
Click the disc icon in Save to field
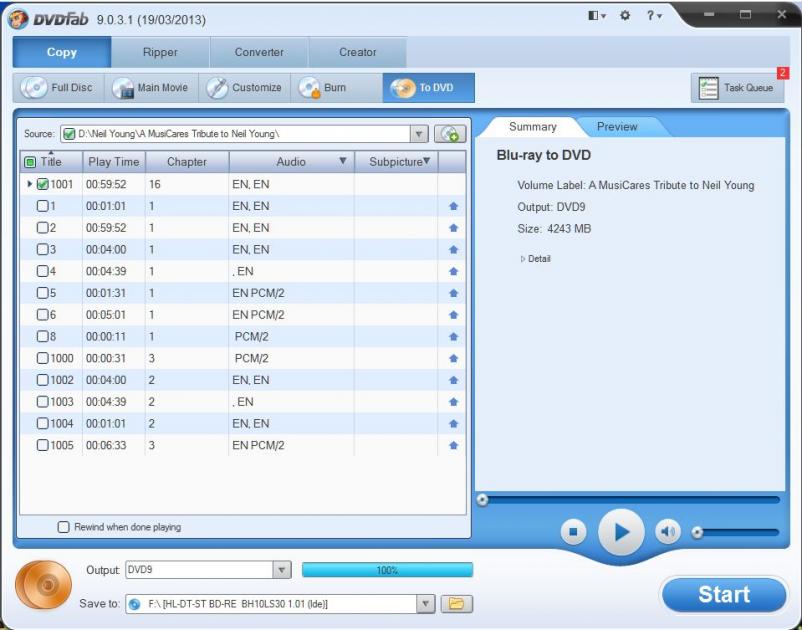point(135,604)
